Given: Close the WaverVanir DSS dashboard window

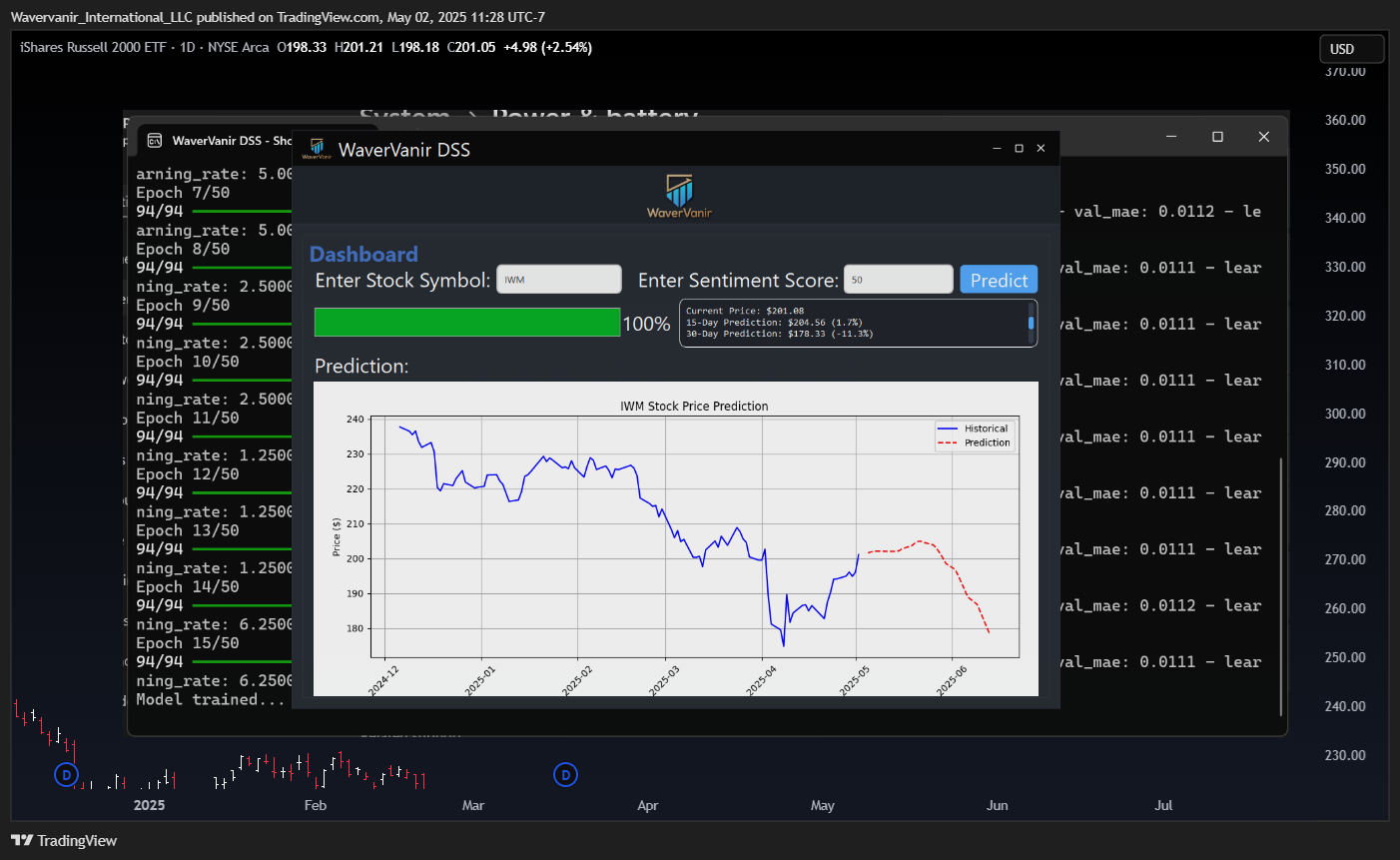Looking at the screenshot, I should click(x=1041, y=148).
